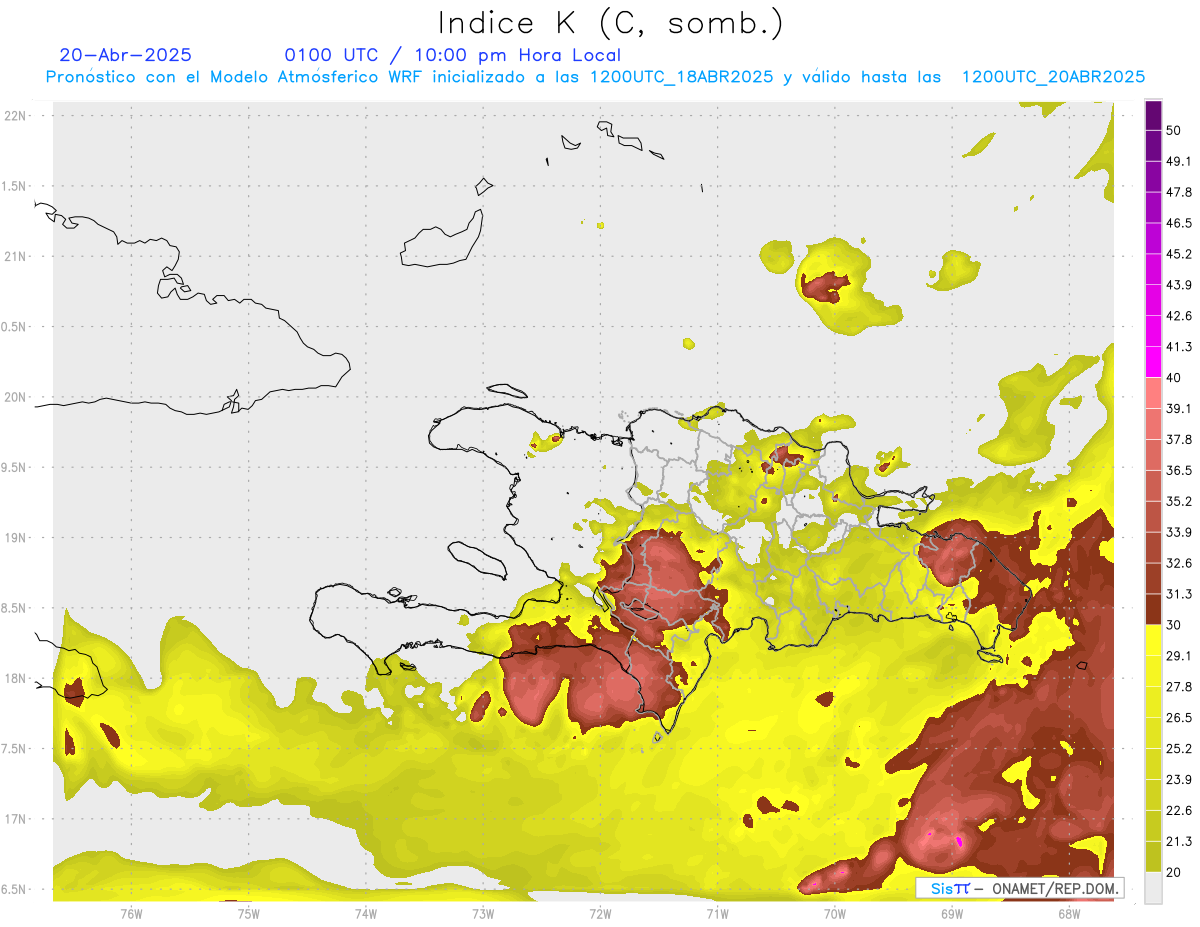Click the bright yellow colorbar segment between 29.1 and 30
Screen dimensions: 1200x927
click(1153, 640)
